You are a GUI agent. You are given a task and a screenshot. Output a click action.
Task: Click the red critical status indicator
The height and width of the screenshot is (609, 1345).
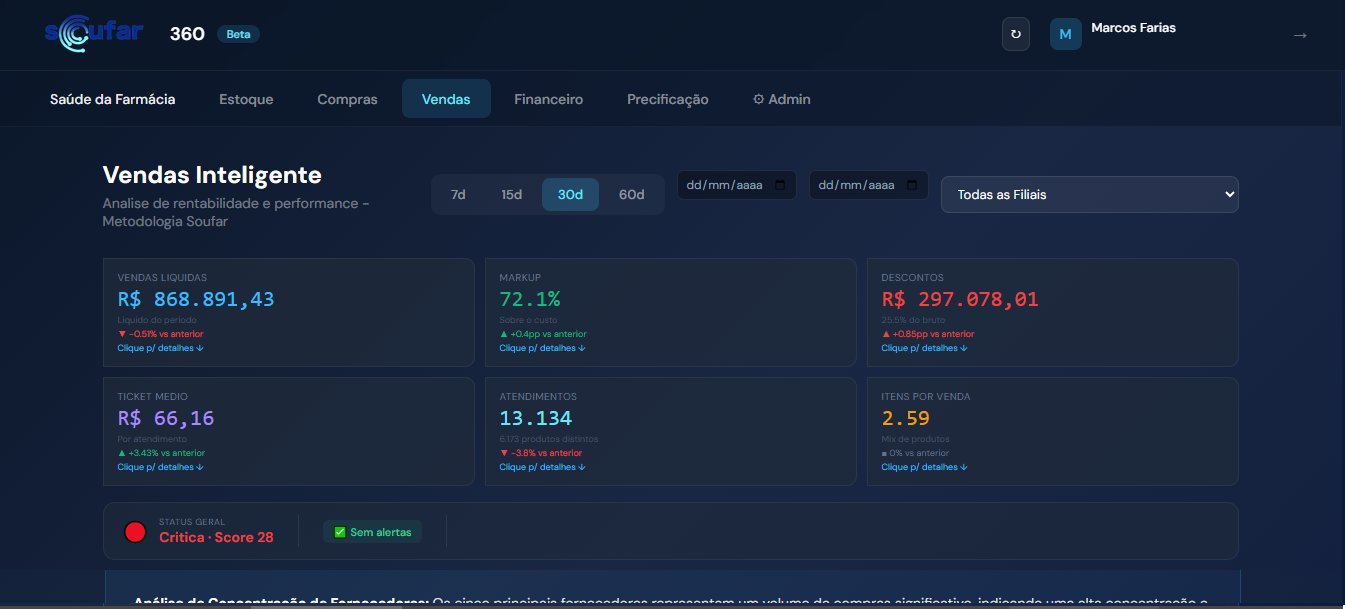(x=135, y=532)
